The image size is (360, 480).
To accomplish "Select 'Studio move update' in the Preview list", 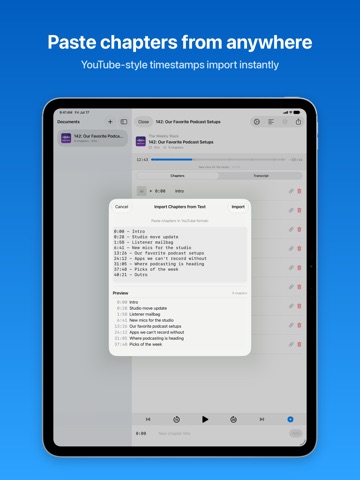I will (148, 308).
